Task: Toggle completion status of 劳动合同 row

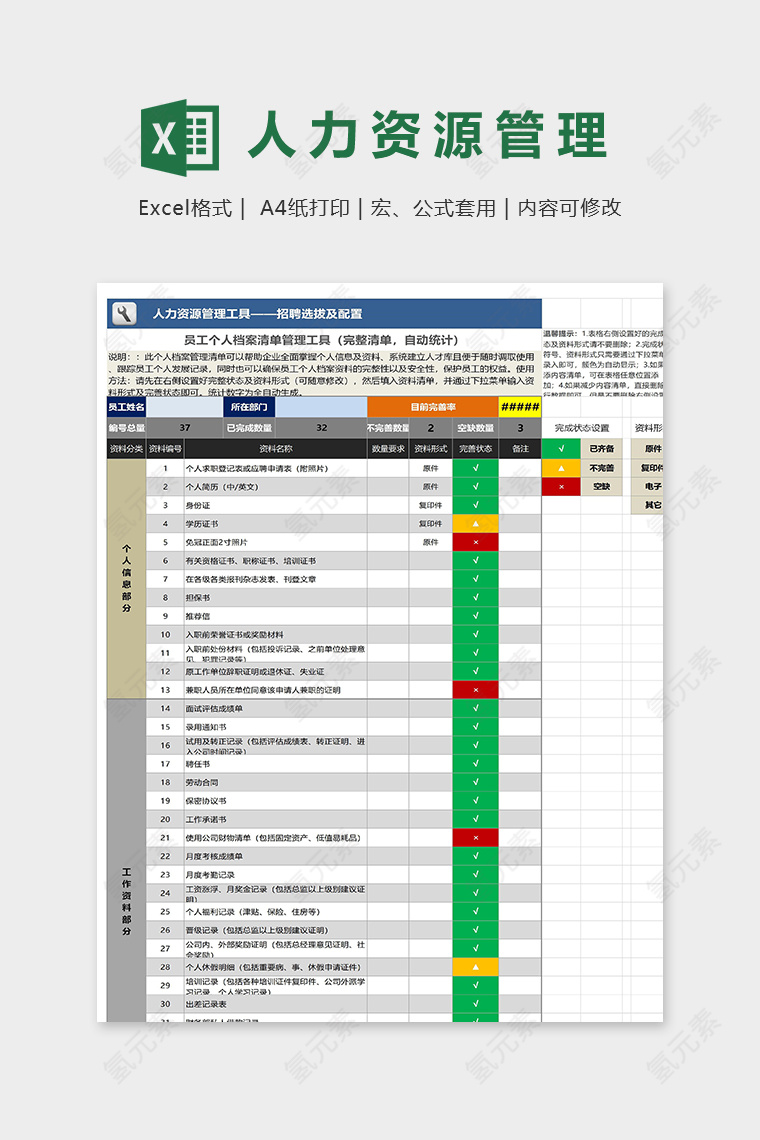Action: [476, 782]
